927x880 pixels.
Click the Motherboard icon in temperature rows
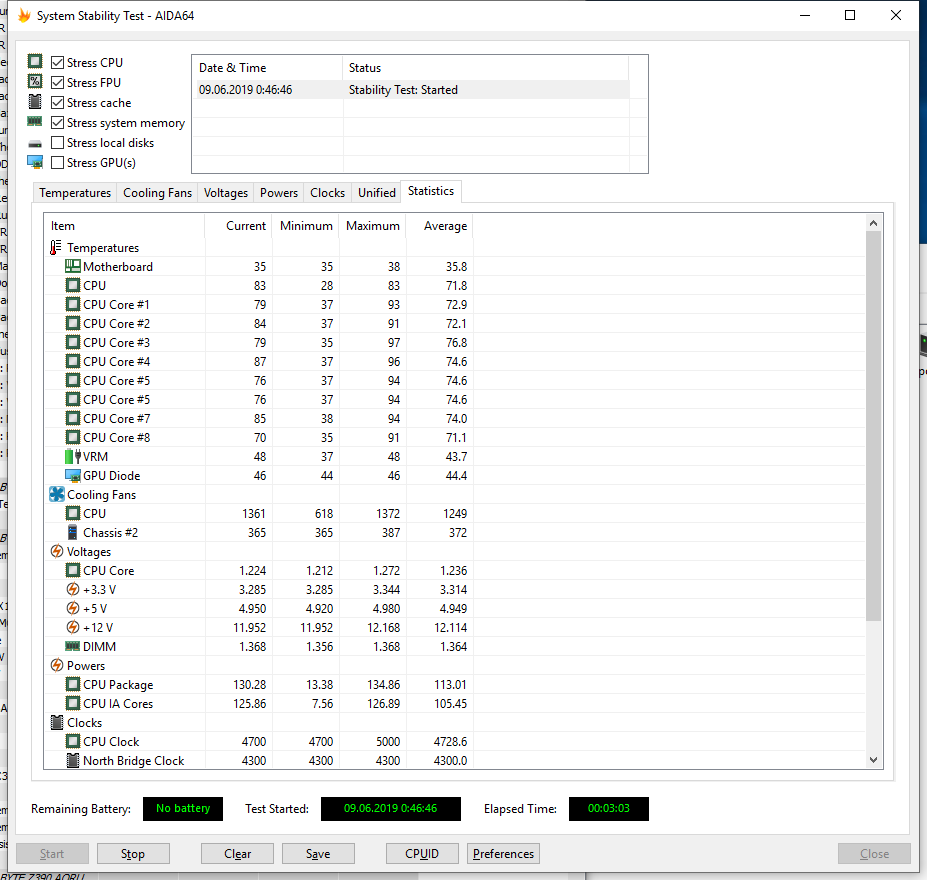point(73,266)
